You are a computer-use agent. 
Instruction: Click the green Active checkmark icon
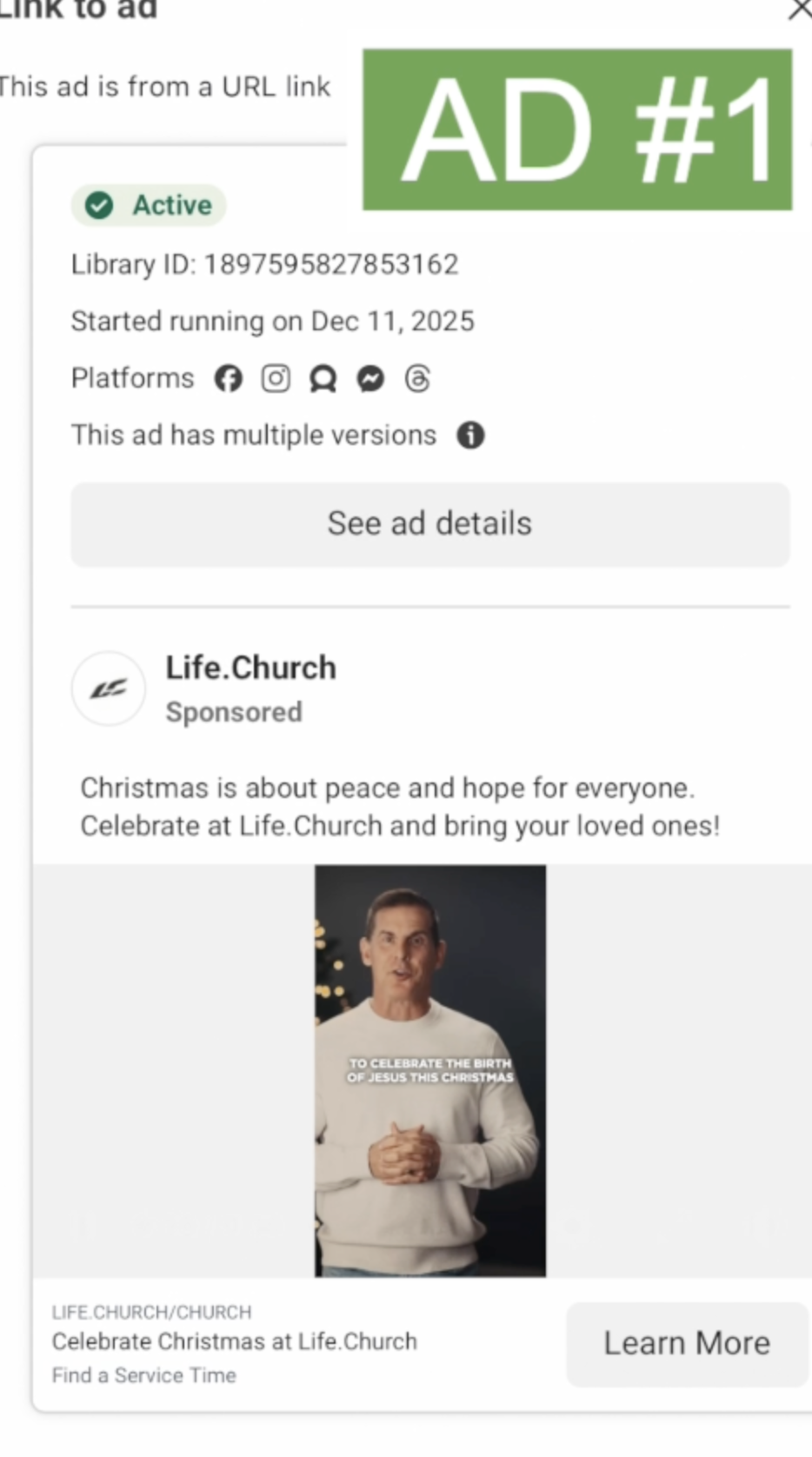(x=99, y=205)
